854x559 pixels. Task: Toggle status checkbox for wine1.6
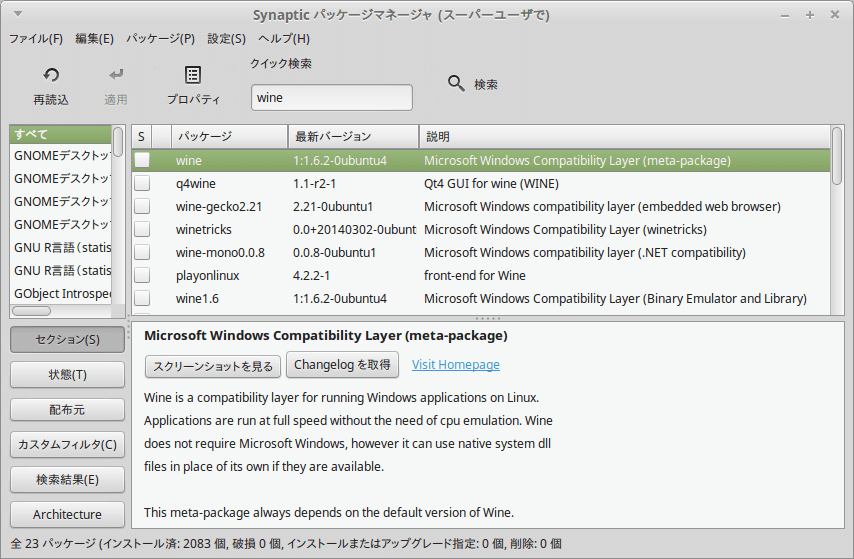tap(142, 298)
